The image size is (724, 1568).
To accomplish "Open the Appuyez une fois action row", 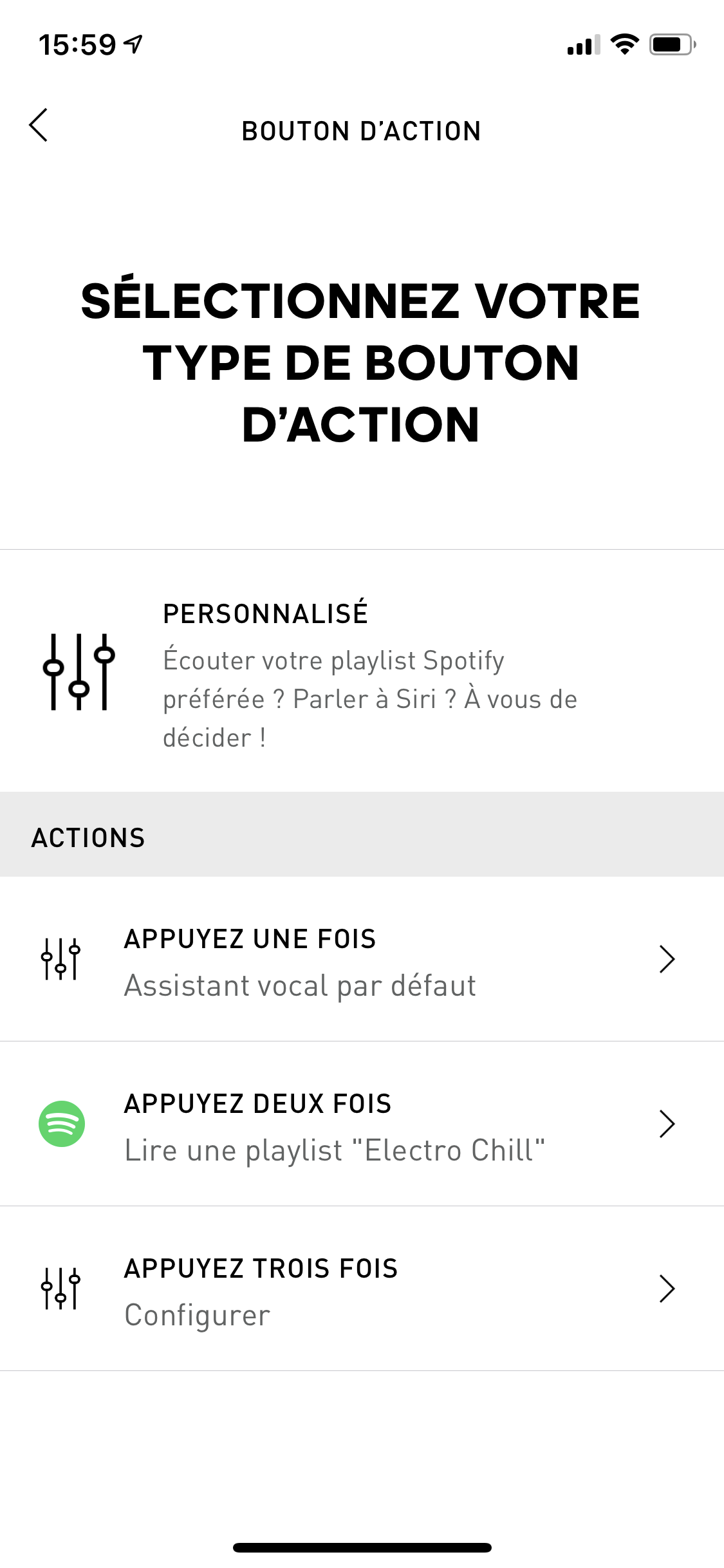I will pyautogui.click(x=362, y=959).
